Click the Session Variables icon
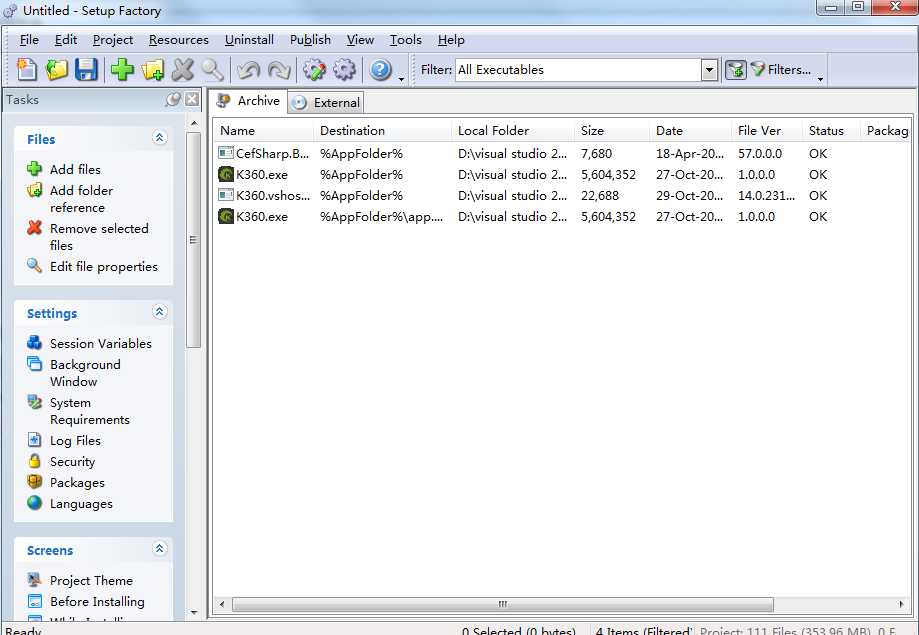The height and width of the screenshot is (635, 919). pyautogui.click(x=35, y=342)
